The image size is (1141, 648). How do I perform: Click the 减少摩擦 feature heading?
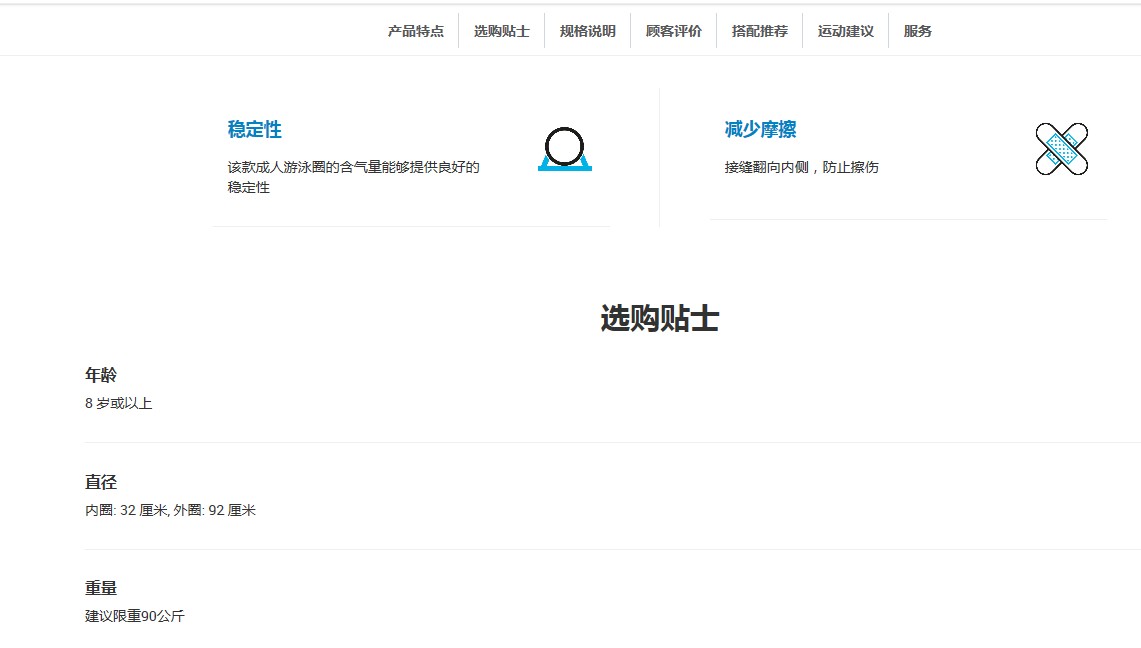[760, 129]
